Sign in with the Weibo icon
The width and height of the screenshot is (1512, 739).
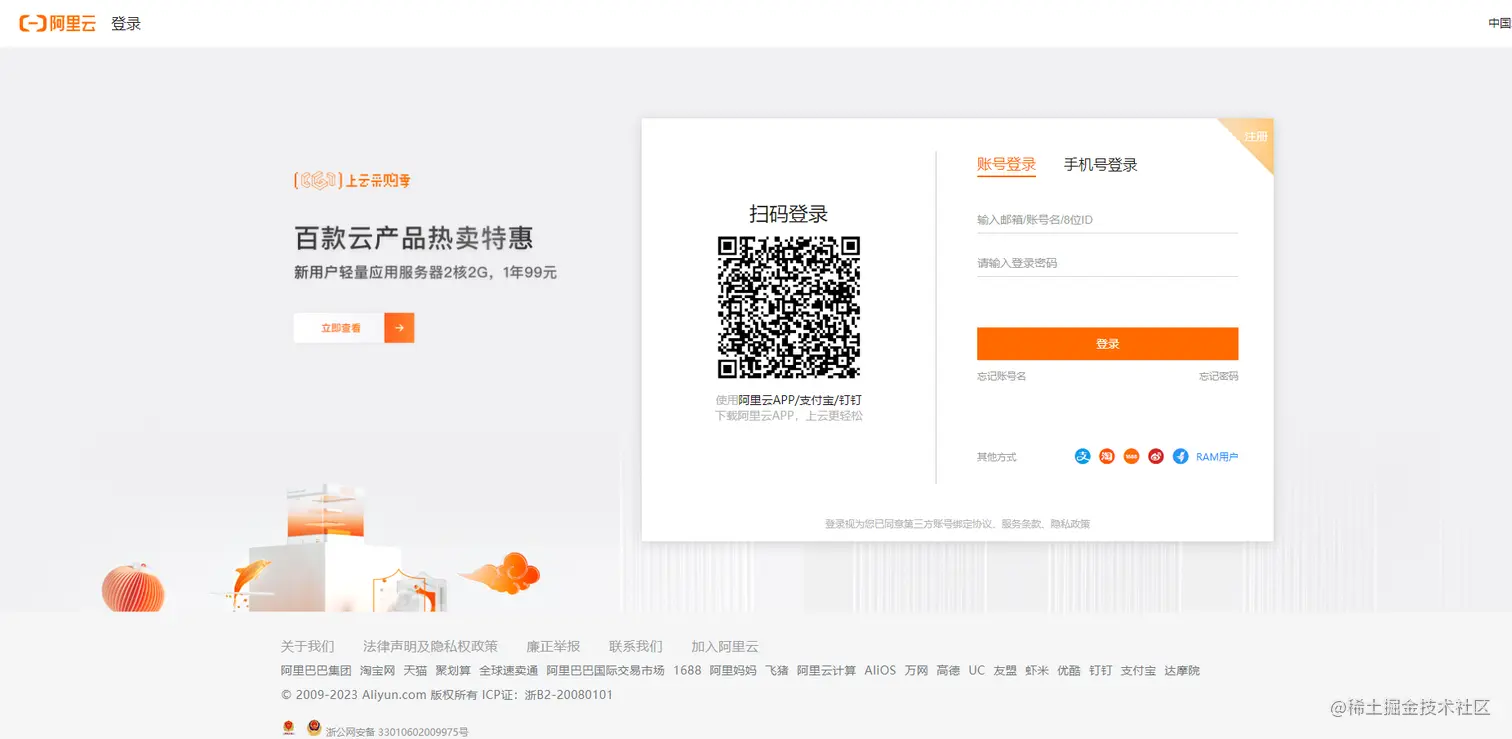[1156, 456]
